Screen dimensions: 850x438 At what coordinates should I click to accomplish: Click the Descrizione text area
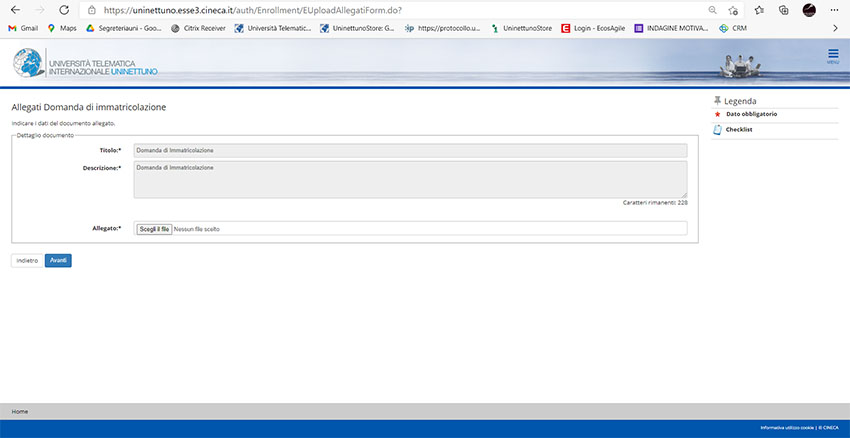tap(410, 180)
